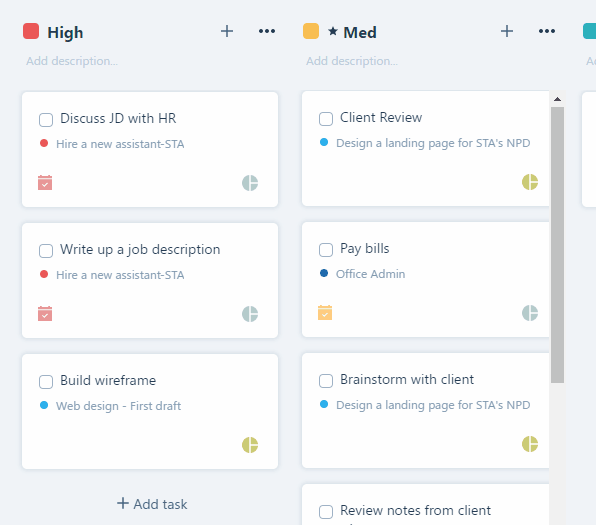Click the scrollbar up arrow in Med column
This screenshot has height=525, width=596.
click(557, 99)
